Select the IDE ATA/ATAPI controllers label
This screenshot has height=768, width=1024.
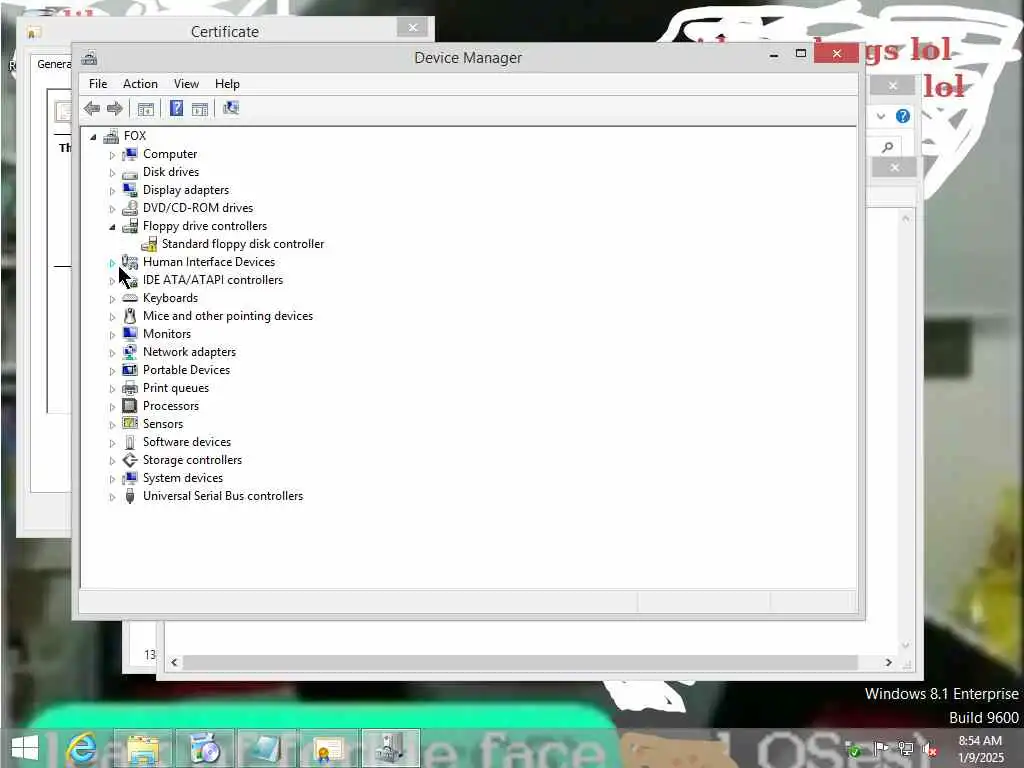pyautogui.click(x=213, y=280)
